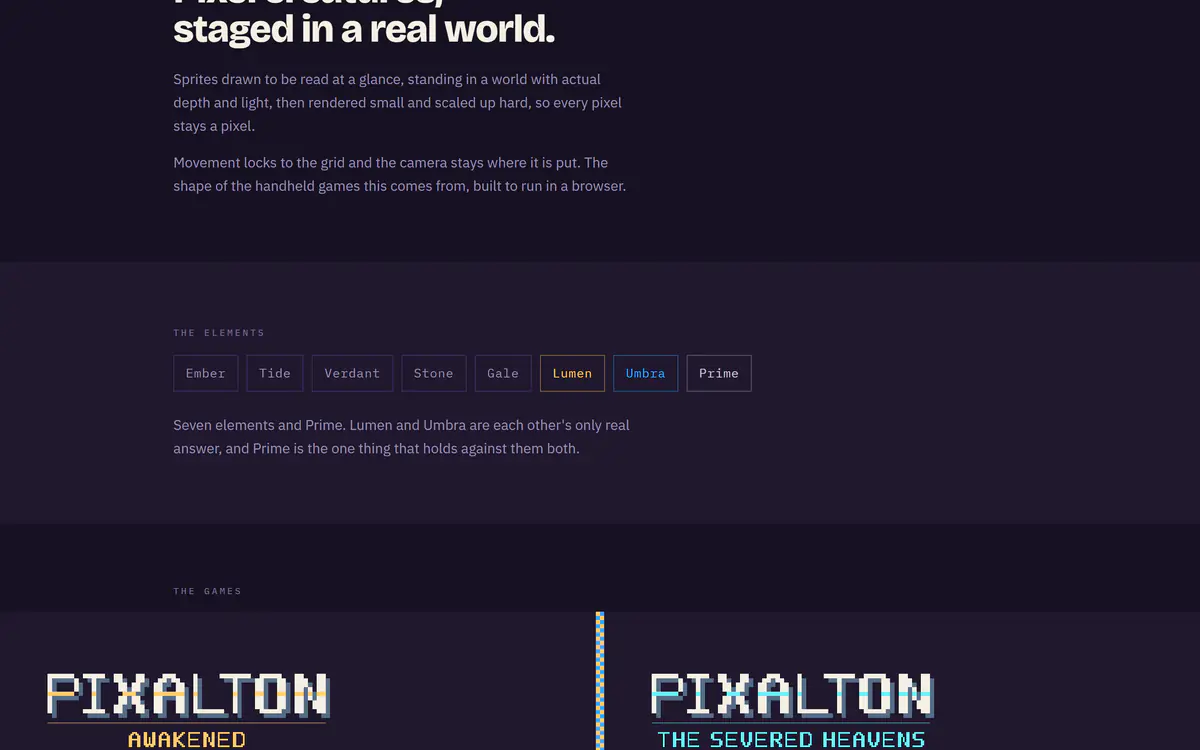Click the Gale element chip
The image size is (1200, 750).
coord(503,373)
